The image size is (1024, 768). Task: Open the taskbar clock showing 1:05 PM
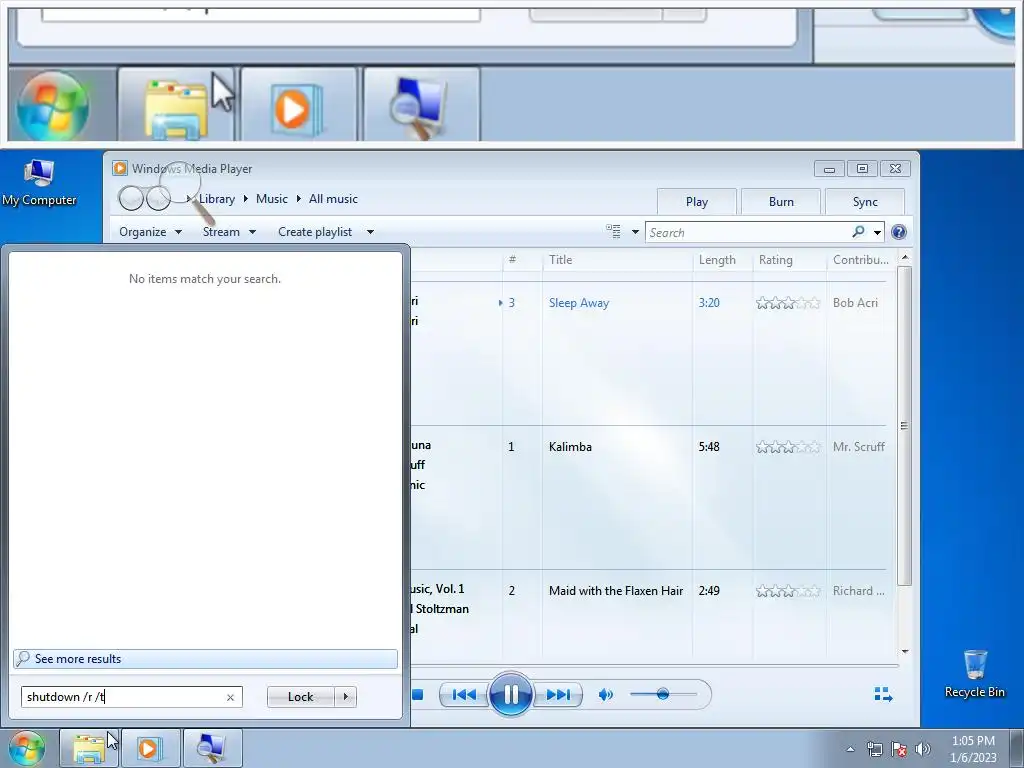(973, 749)
